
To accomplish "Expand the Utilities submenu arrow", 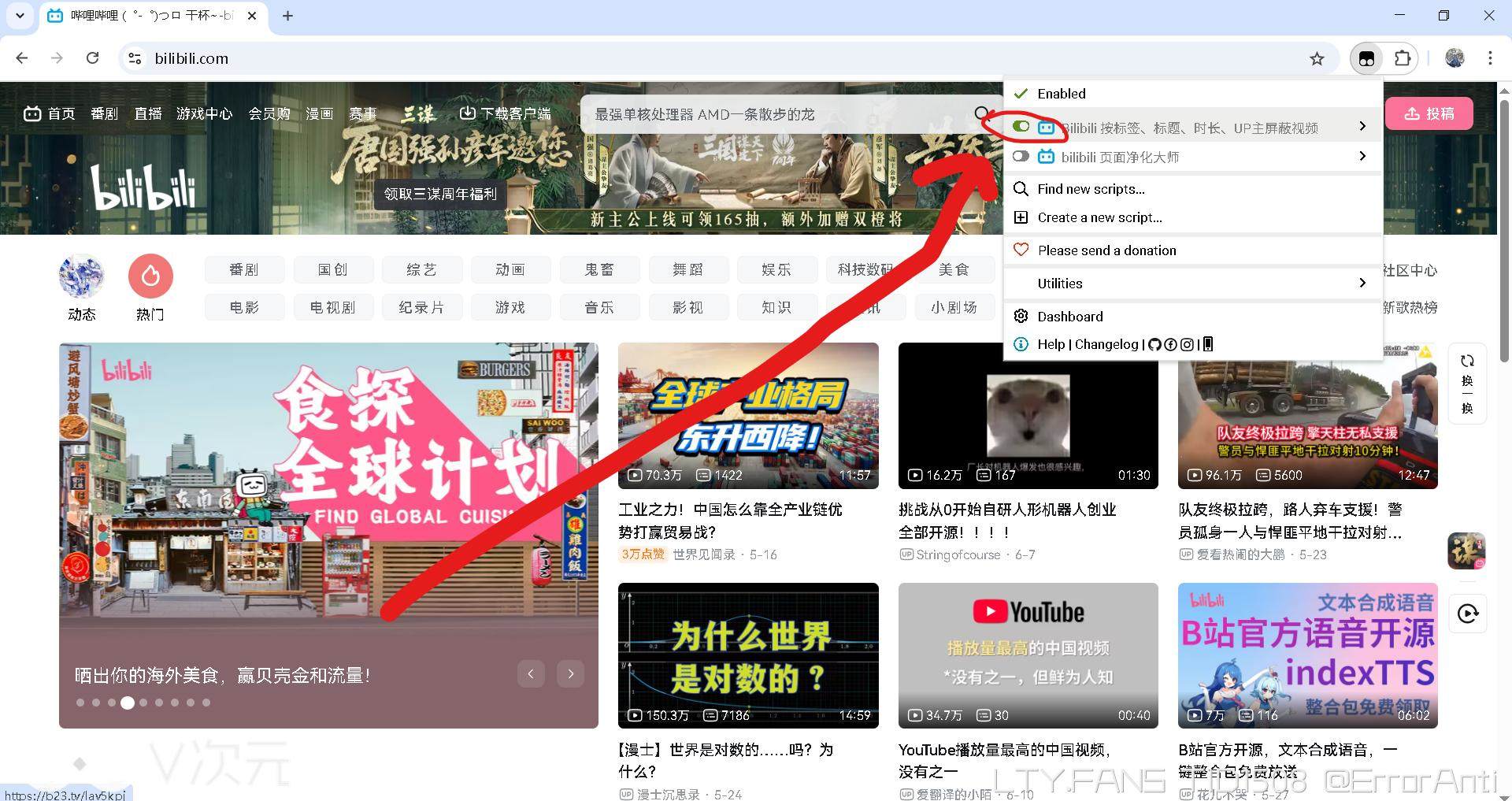I will 1362,283.
